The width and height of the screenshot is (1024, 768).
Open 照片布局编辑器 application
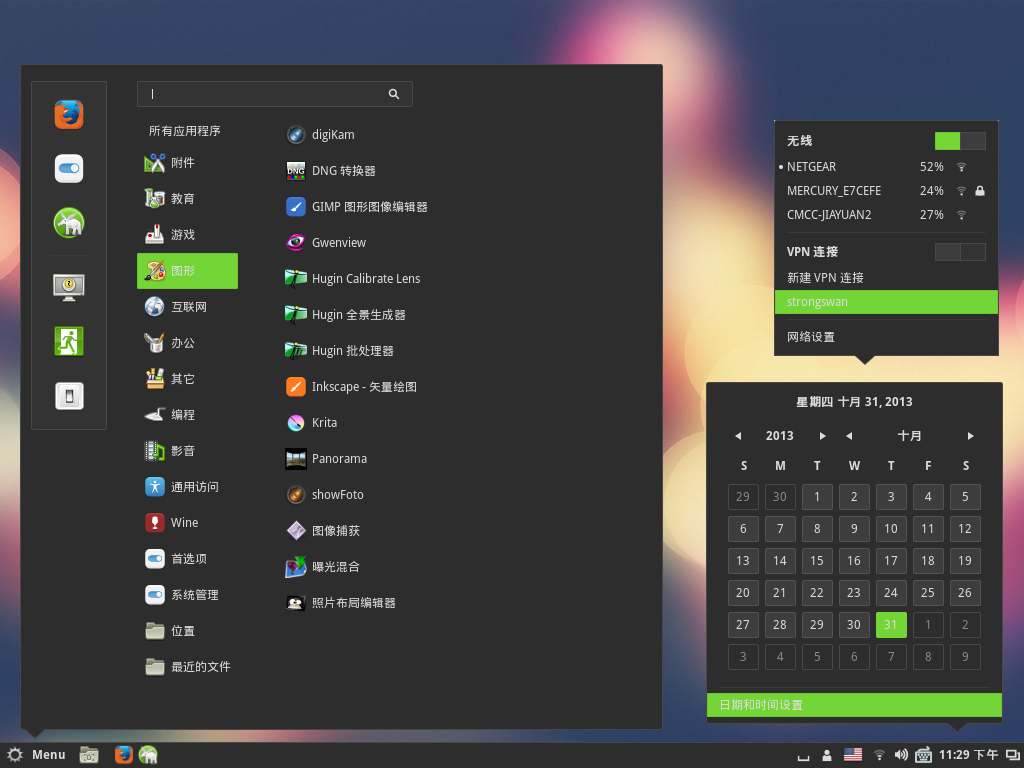tap(341, 602)
